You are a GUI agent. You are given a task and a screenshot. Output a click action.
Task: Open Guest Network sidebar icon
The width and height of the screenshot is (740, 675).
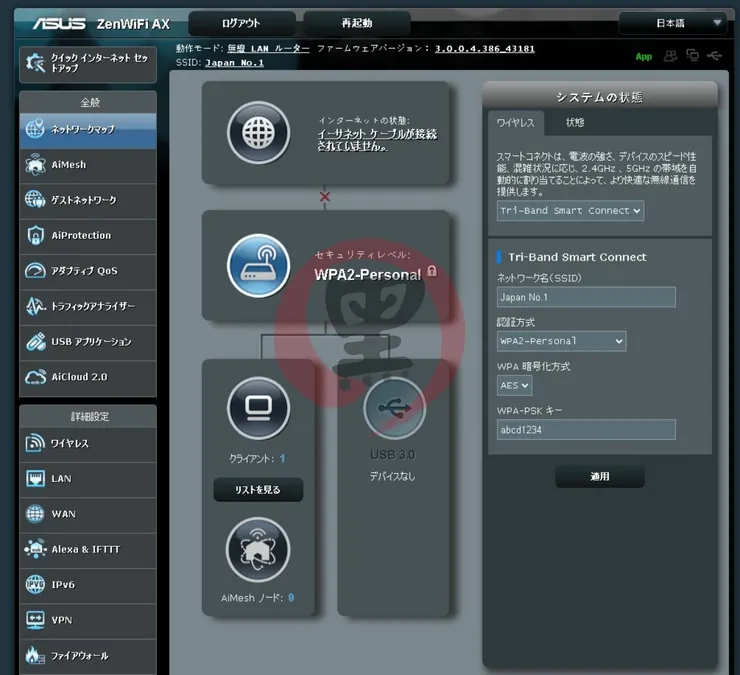(x=35, y=200)
